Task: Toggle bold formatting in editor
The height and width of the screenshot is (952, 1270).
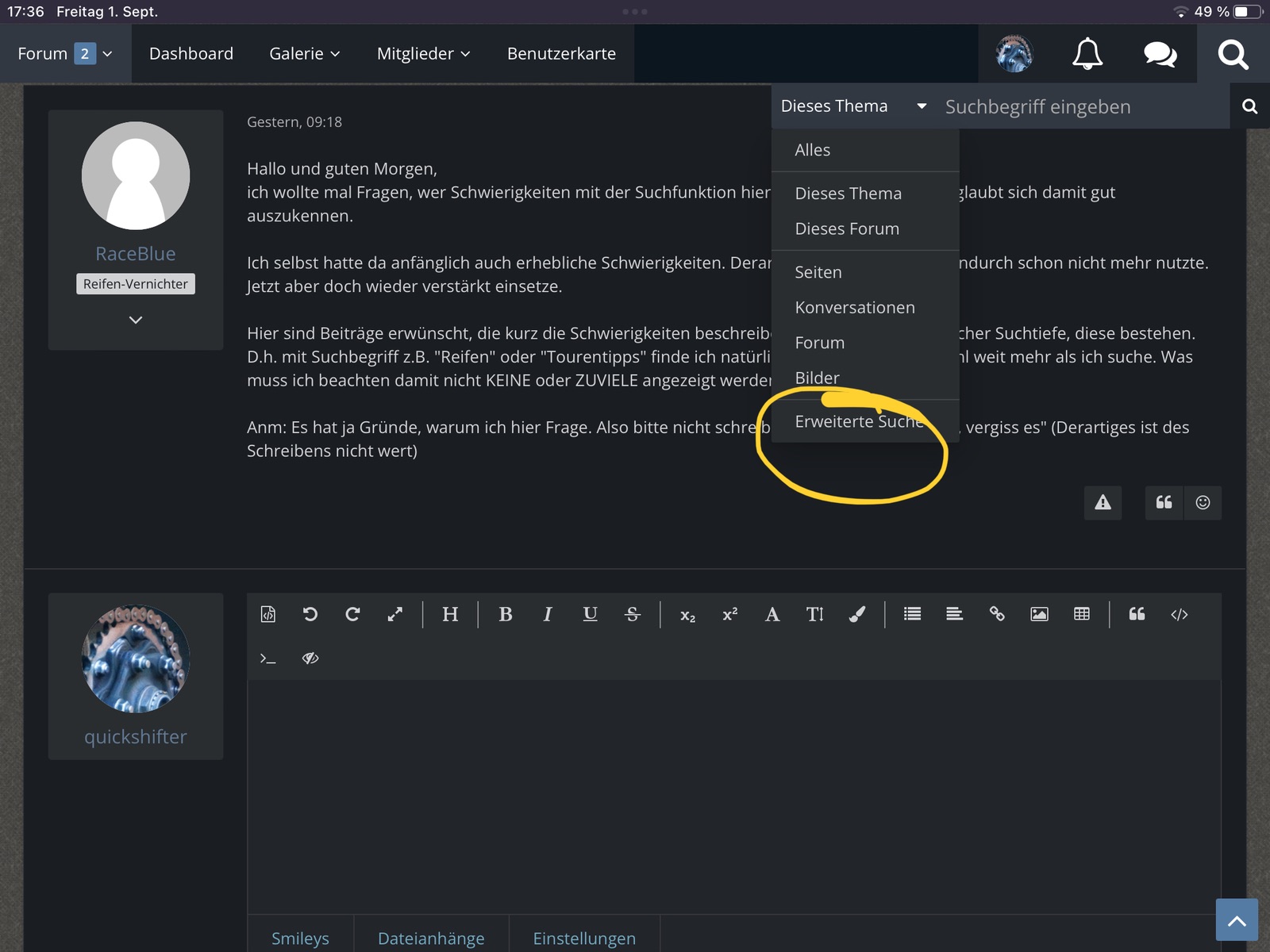Action: 505,614
